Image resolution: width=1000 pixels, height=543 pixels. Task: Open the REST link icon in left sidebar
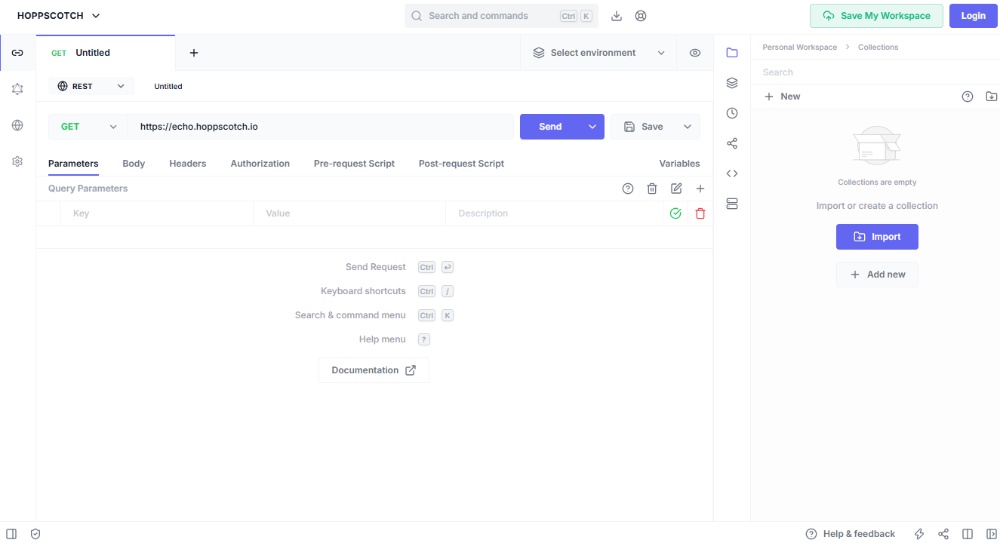pyautogui.click(x=17, y=52)
